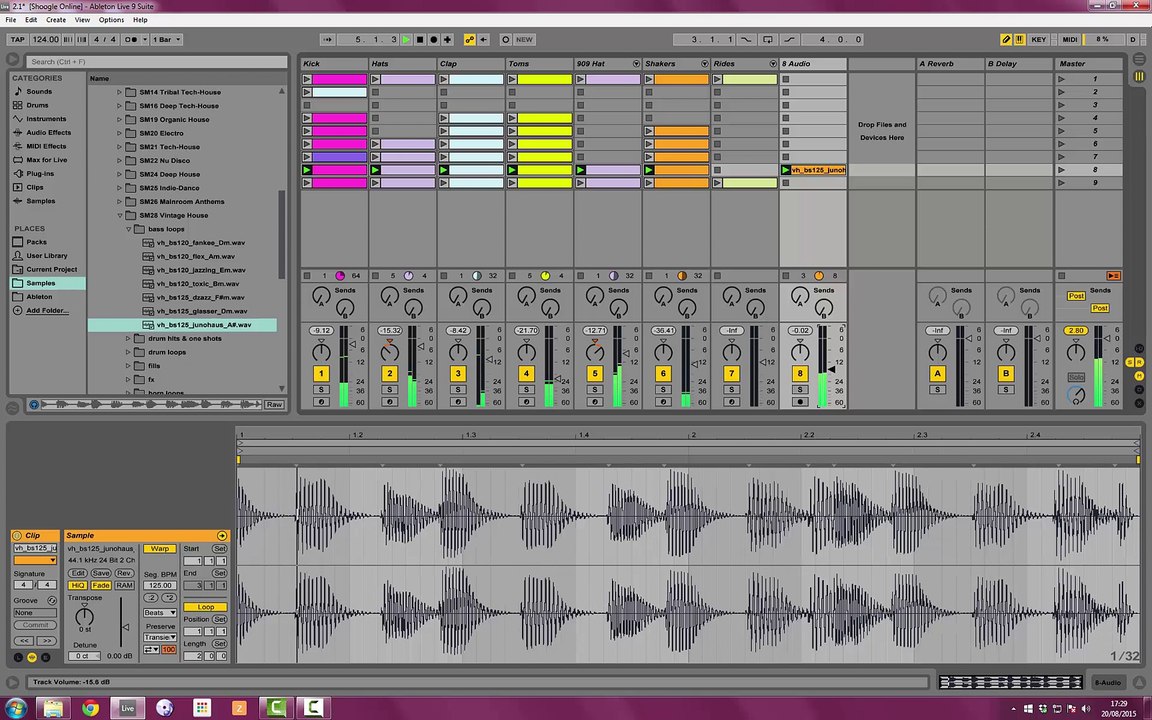Enable RAM mode for the sample
The image size is (1152, 720).
point(124,586)
